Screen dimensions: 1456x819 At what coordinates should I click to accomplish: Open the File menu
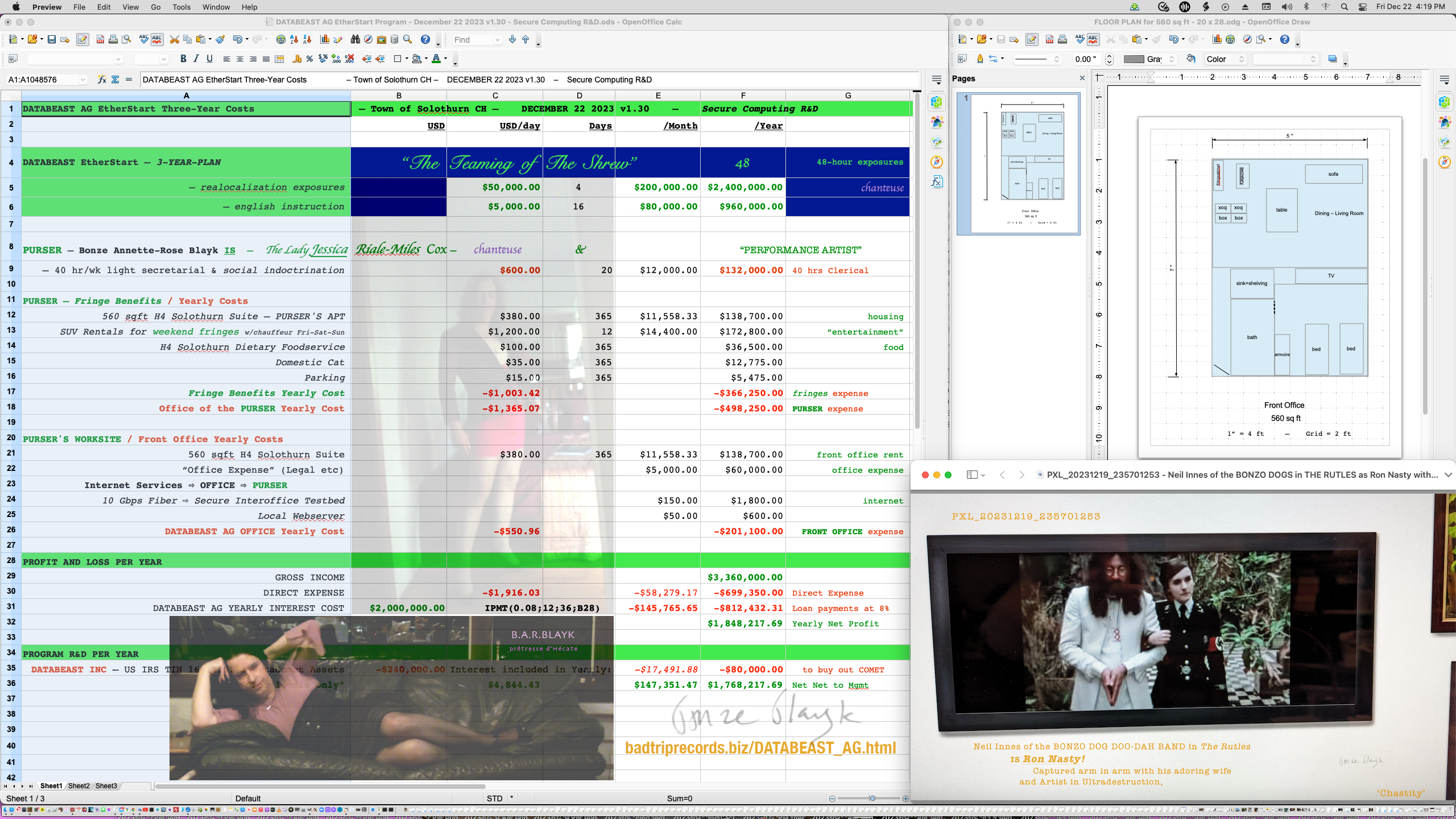(x=80, y=7)
